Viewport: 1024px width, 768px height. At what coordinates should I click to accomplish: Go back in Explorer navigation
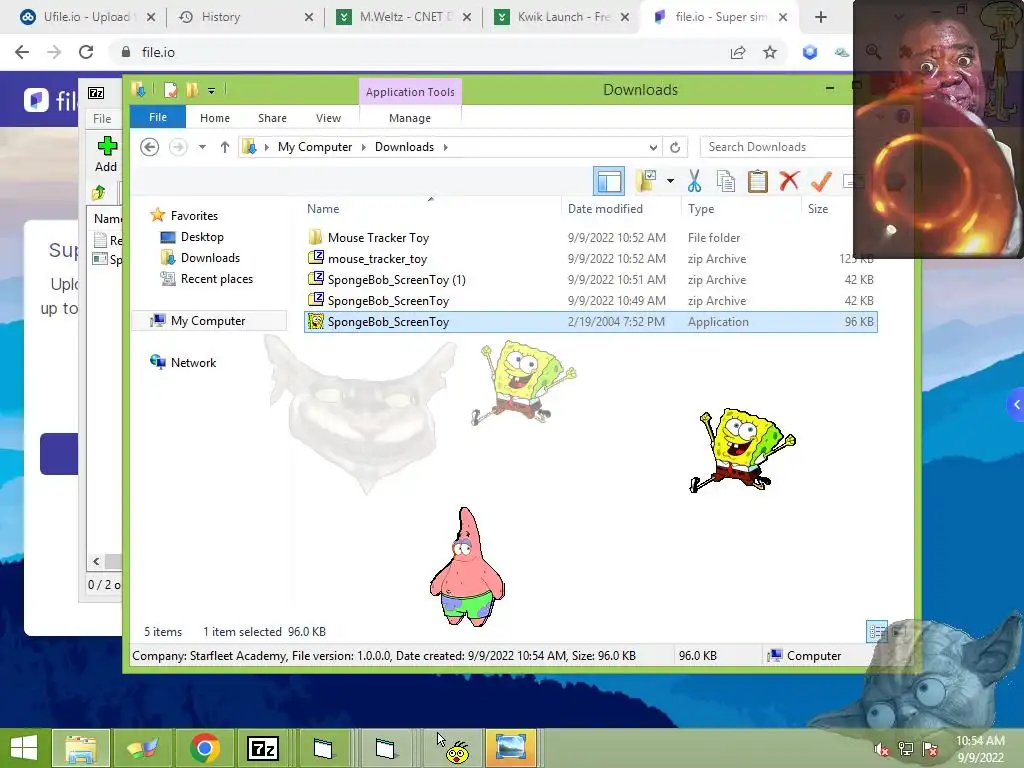pos(150,147)
